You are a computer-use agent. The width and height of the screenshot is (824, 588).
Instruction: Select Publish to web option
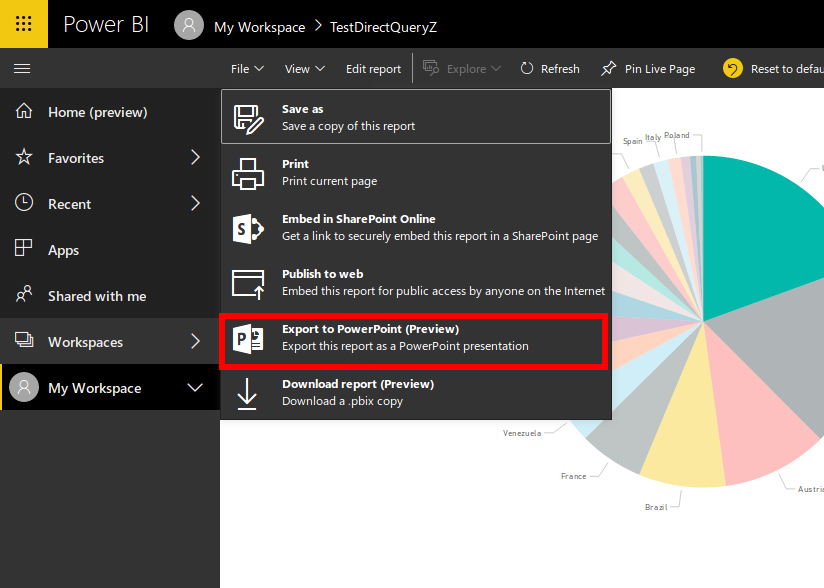(414, 282)
